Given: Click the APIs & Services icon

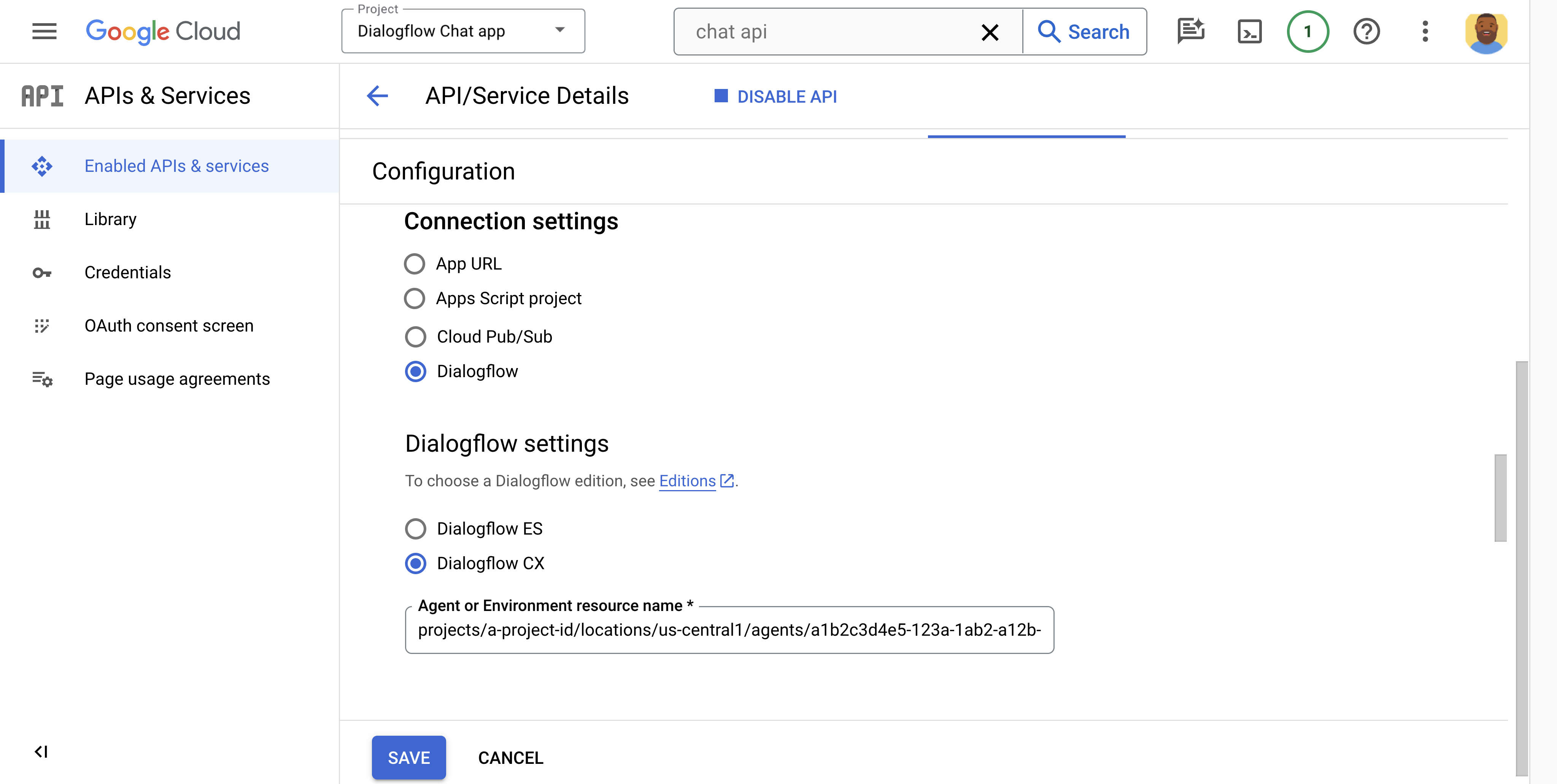Looking at the screenshot, I should click(x=41, y=95).
